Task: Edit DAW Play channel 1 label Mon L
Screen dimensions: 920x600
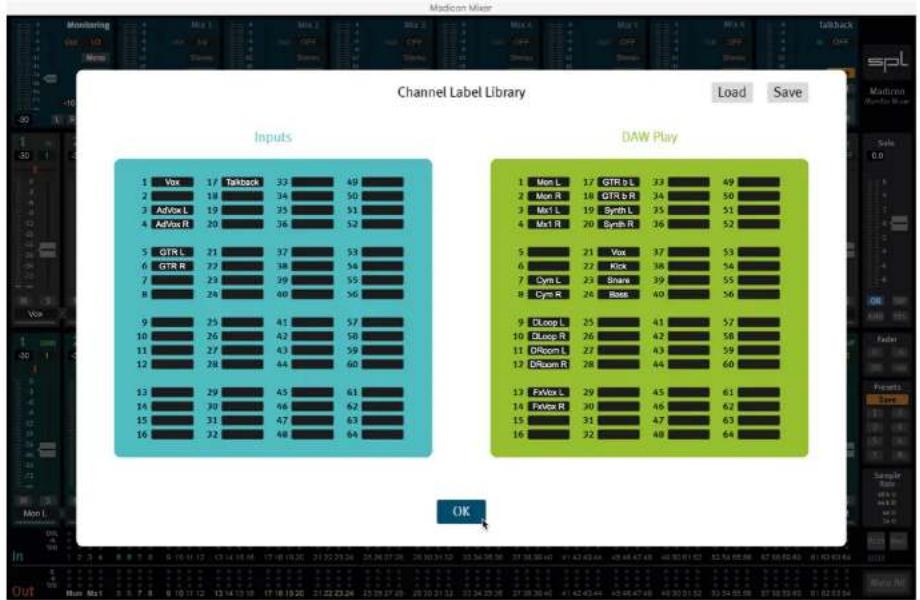Action: [x=549, y=182]
